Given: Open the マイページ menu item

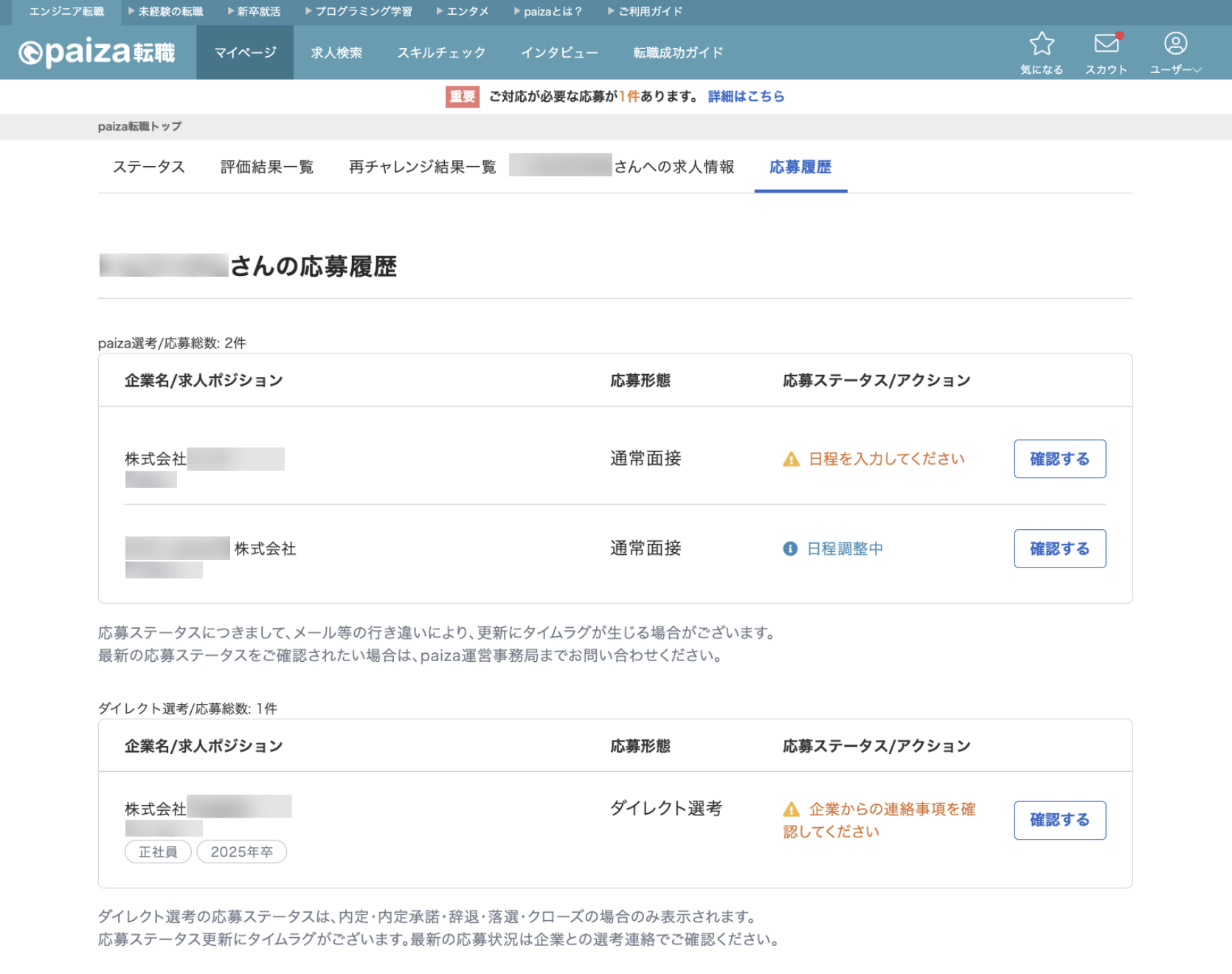Looking at the screenshot, I should coord(245,52).
